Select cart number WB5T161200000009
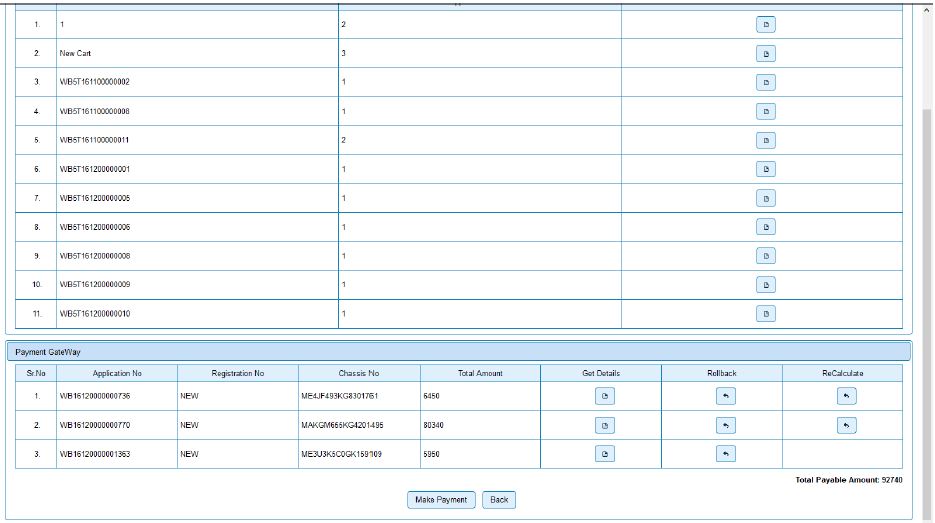The height and width of the screenshot is (523, 935). [95, 284]
